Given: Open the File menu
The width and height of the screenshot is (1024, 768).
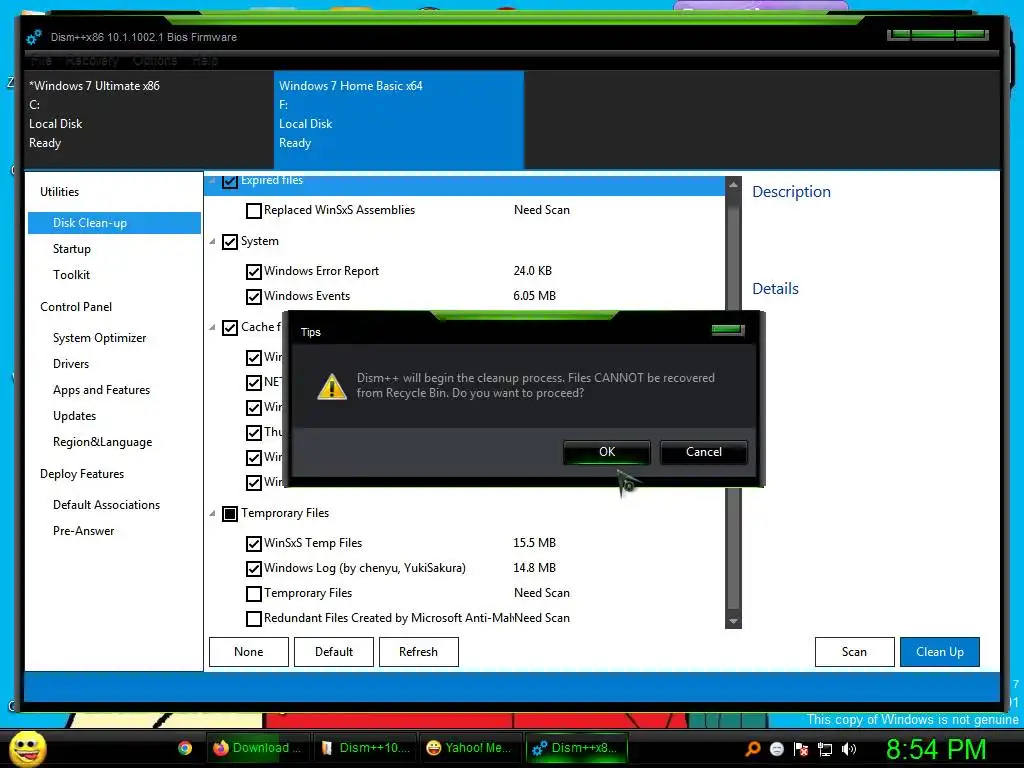Looking at the screenshot, I should click(41, 60).
